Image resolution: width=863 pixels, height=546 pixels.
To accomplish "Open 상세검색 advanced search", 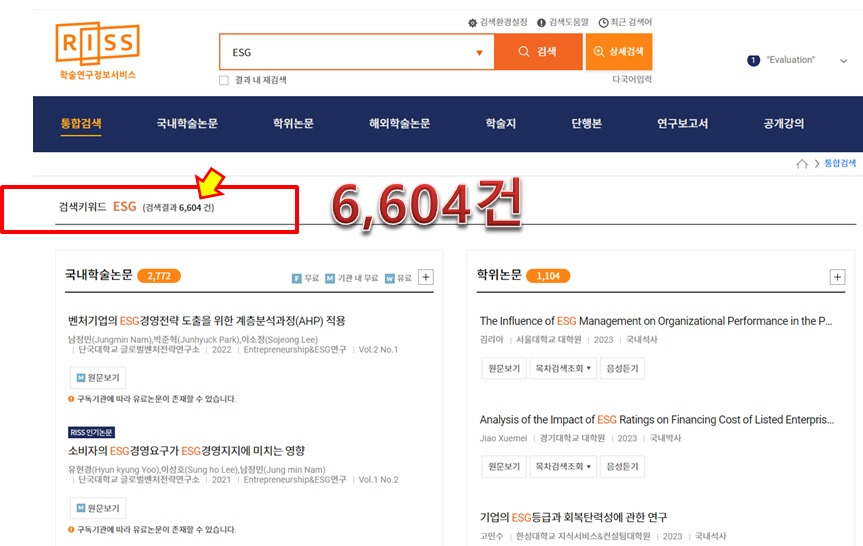I will tap(619, 52).
